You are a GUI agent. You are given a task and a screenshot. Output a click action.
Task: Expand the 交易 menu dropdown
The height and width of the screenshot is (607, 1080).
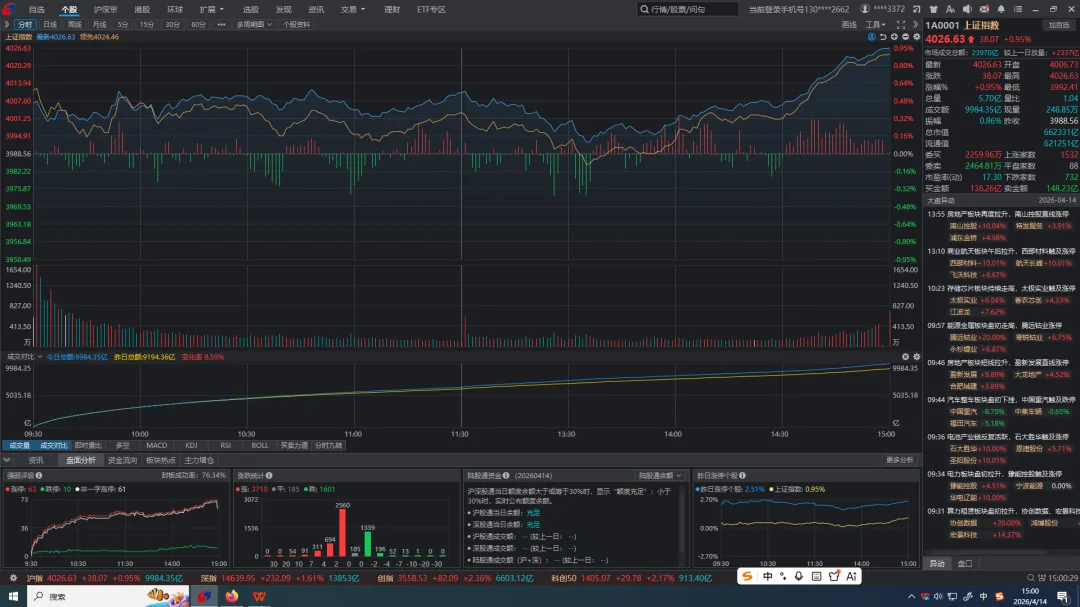[x=353, y=10]
